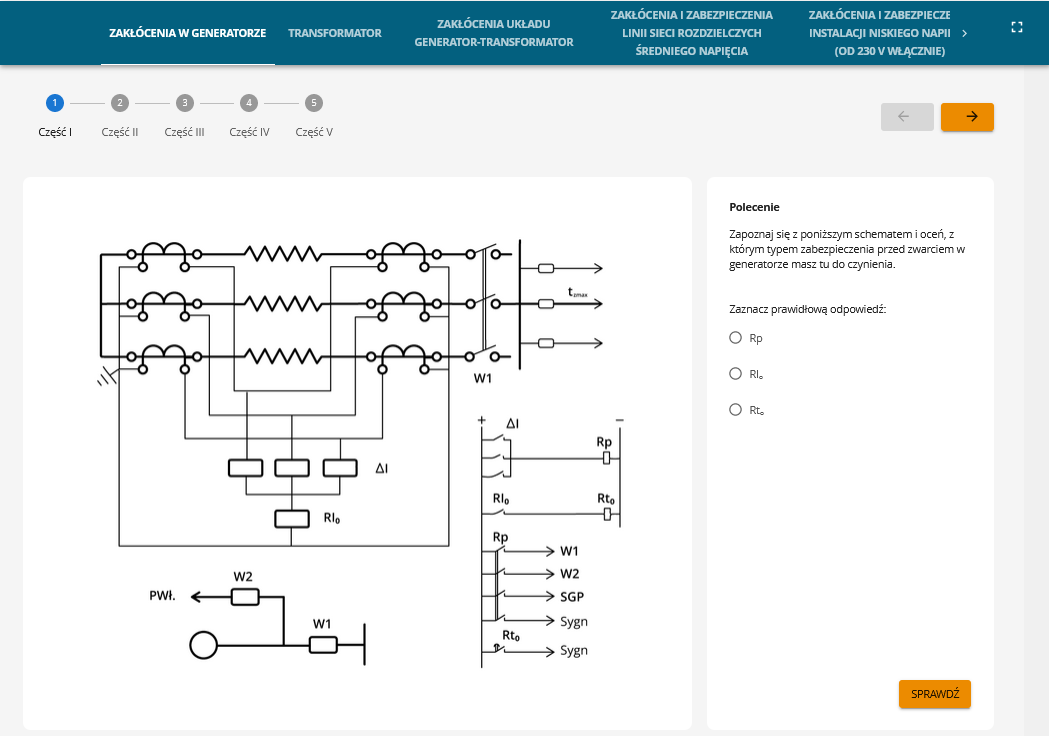The height and width of the screenshot is (736, 1049).
Task: Mark the Rt₀ radio answer
Action: click(735, 409)
